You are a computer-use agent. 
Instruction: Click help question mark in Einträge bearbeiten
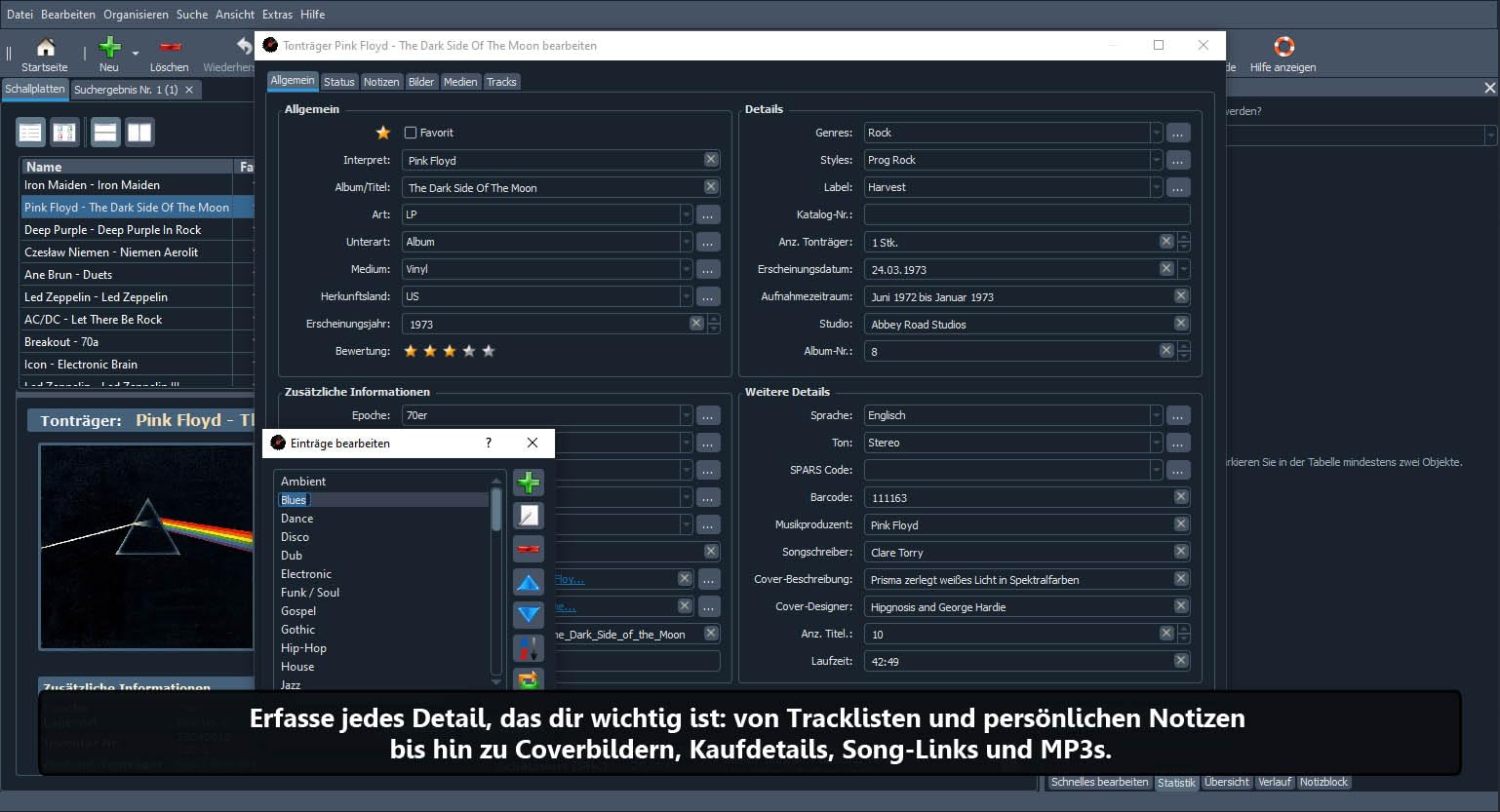(489, 443)
